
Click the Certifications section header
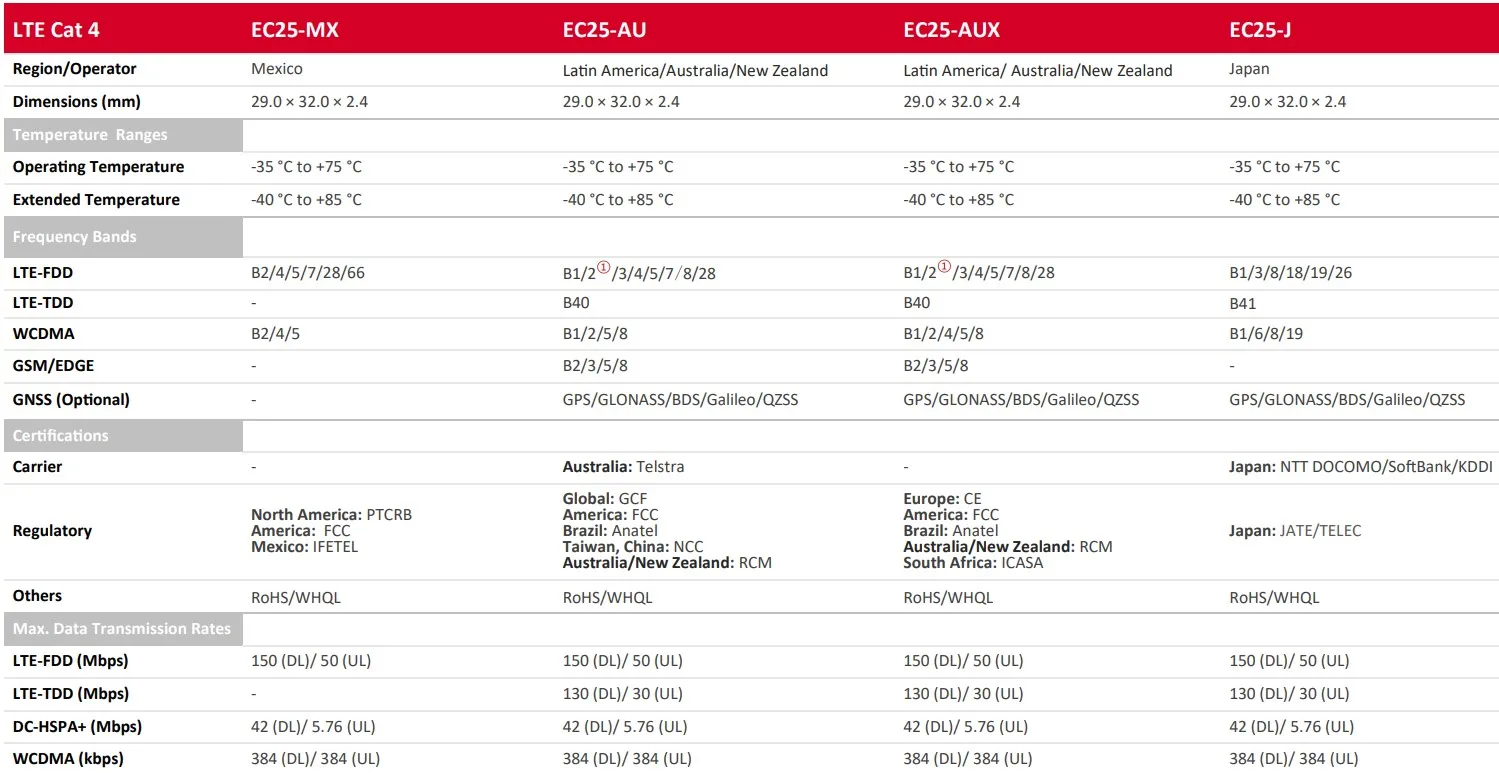[60, 436]
